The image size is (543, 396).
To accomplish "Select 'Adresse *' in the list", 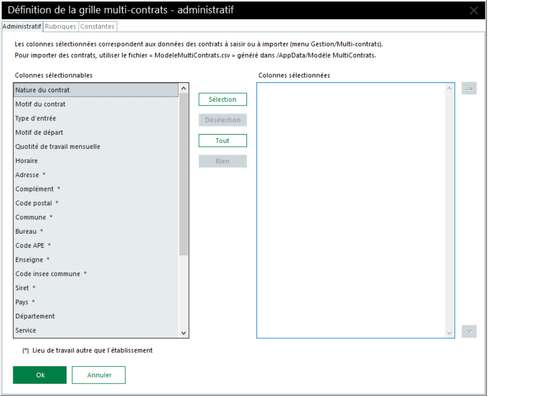I will (x=96, y=175).
